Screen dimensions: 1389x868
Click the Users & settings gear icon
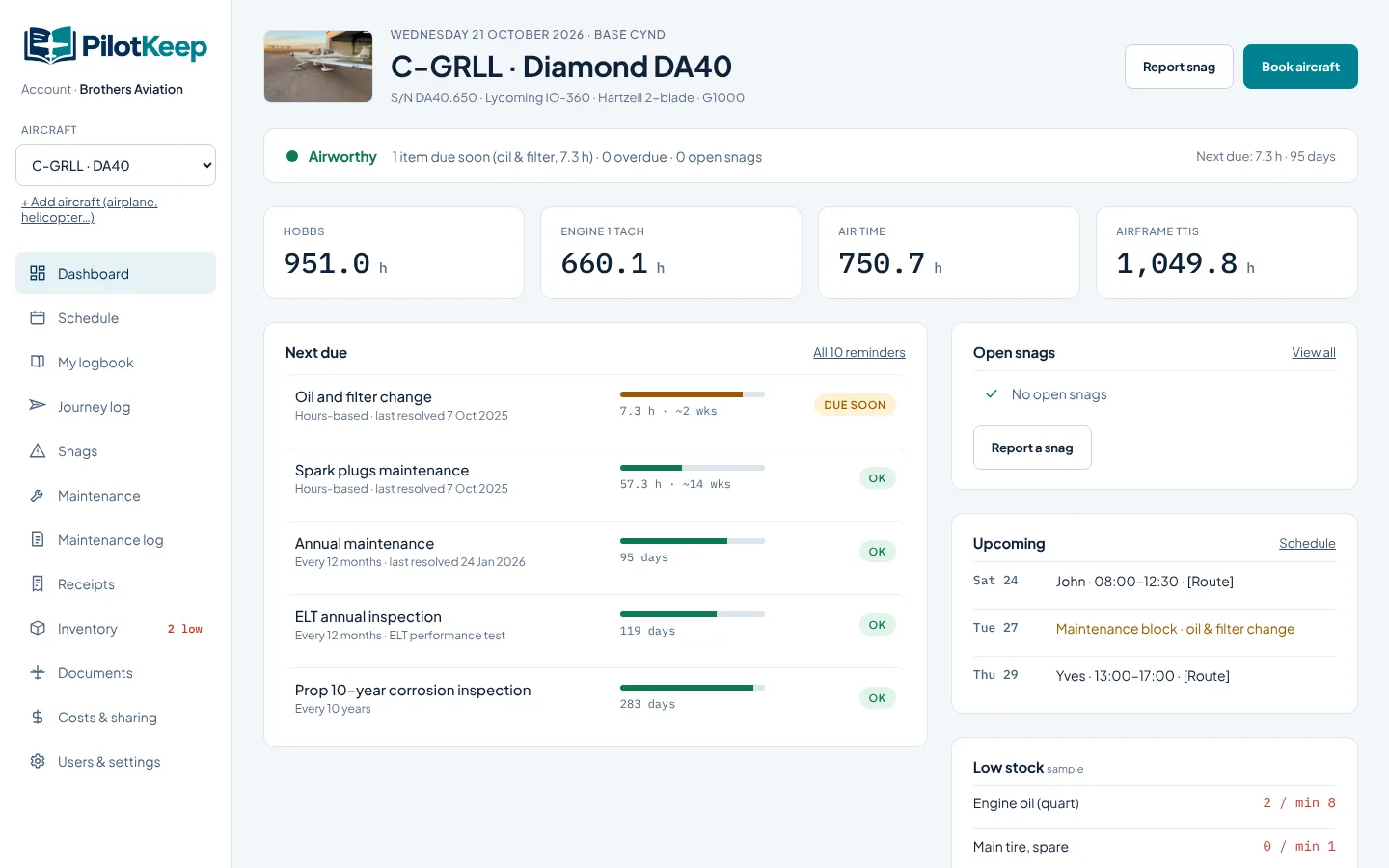[x=38, y=761]
